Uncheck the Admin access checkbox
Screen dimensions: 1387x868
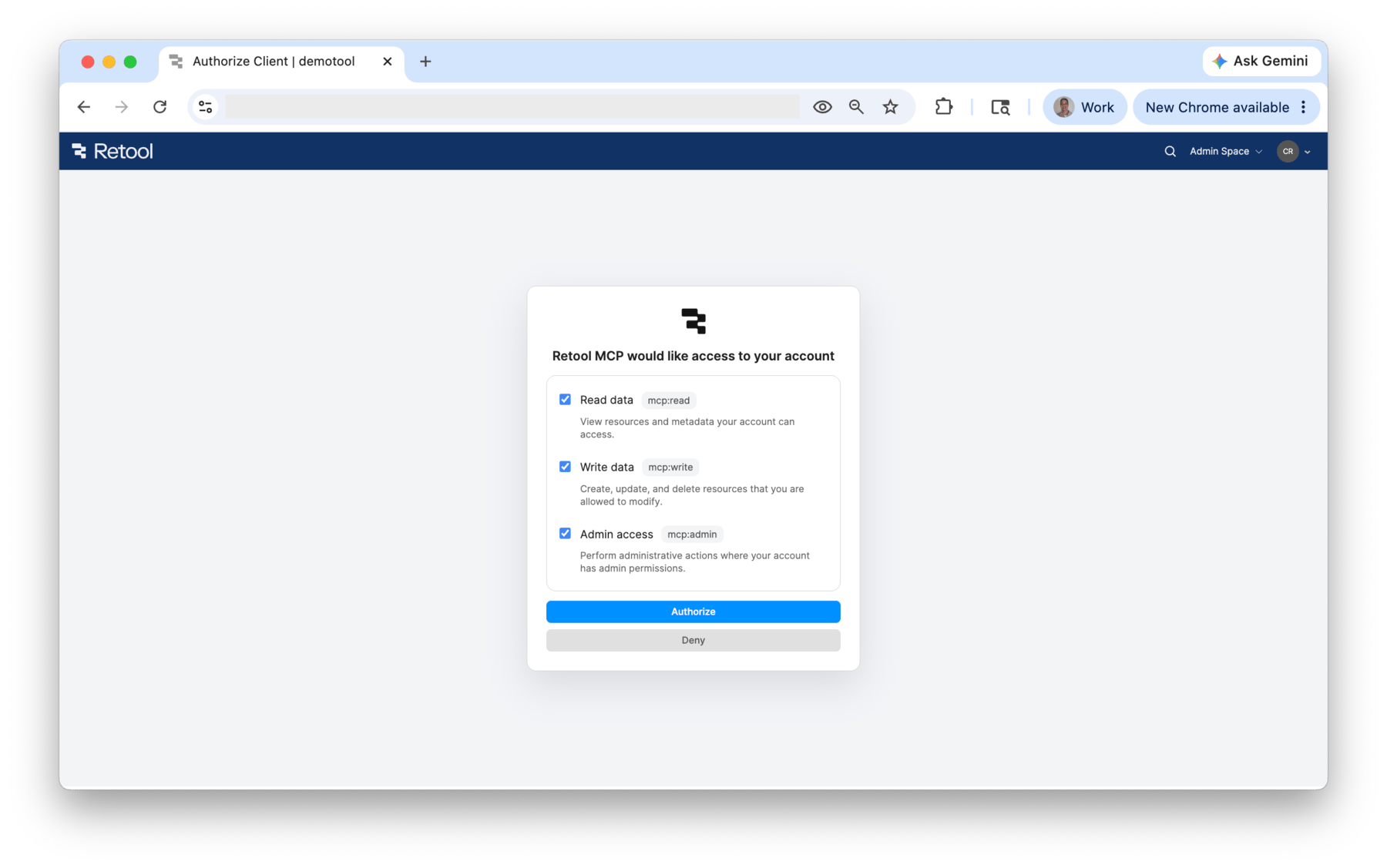pos(565,534)
